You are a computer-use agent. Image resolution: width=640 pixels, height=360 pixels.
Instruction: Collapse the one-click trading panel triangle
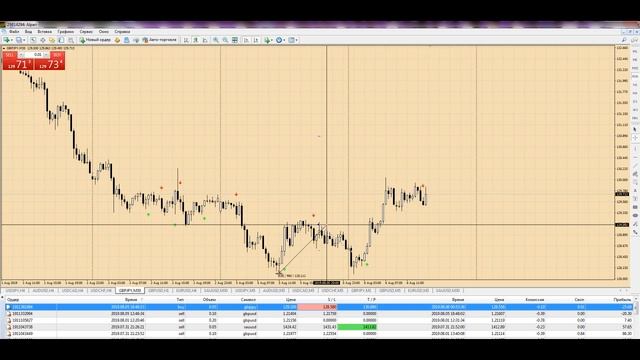click(4, 49)
